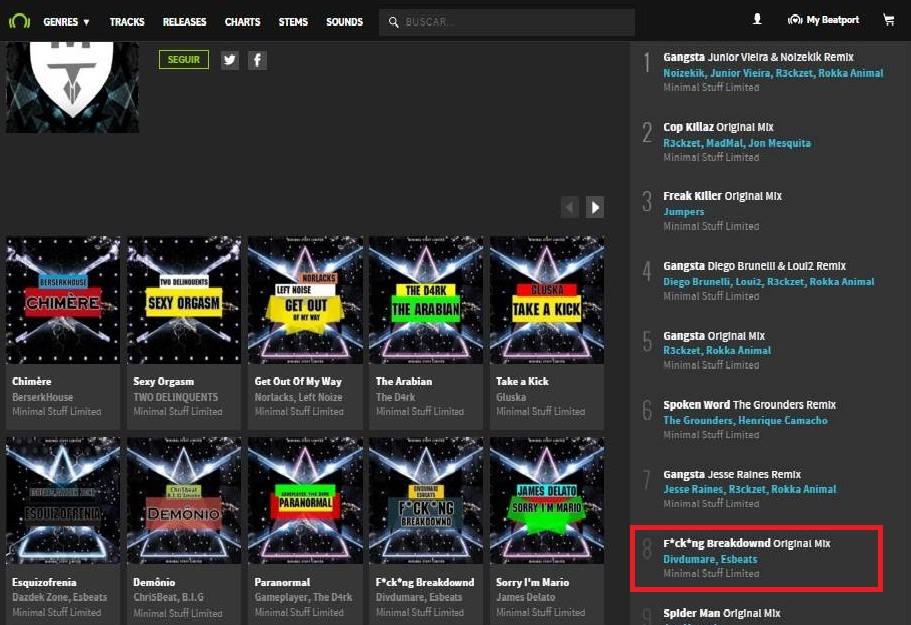This screenshot has height=625, width=911.
Task: Open Sexy Orgasm release cover art
Action: (184, 300)
